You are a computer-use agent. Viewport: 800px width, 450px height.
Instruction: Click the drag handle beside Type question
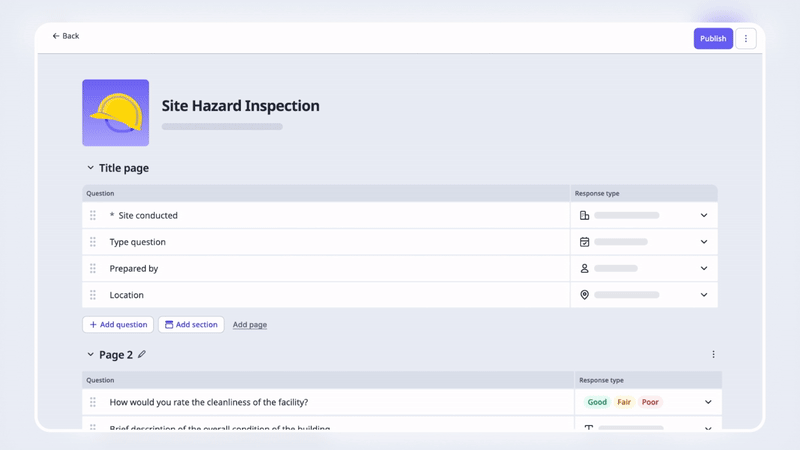click(x=93, y=242)
